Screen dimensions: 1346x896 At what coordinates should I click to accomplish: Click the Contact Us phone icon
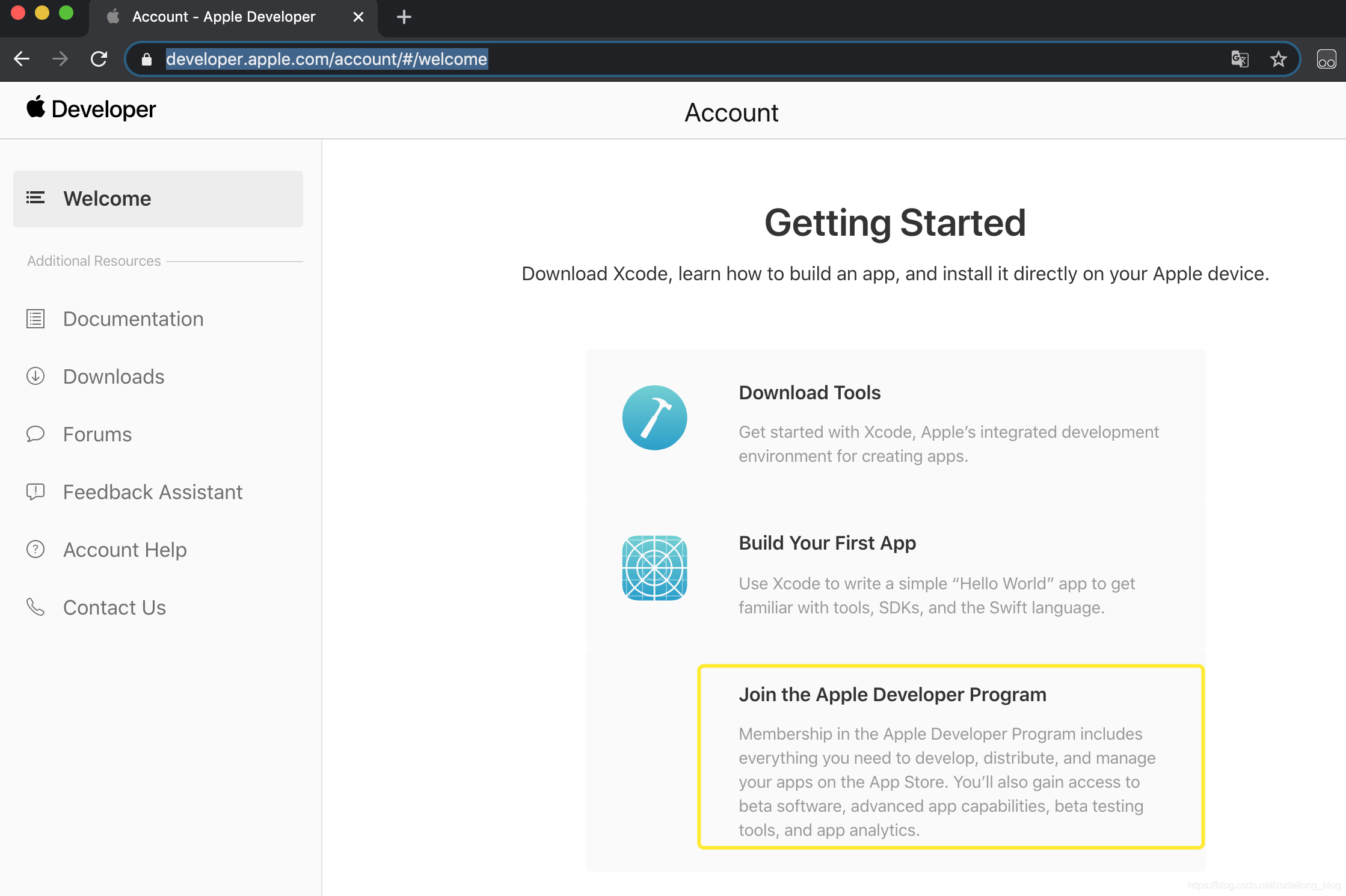pos(35,607)
